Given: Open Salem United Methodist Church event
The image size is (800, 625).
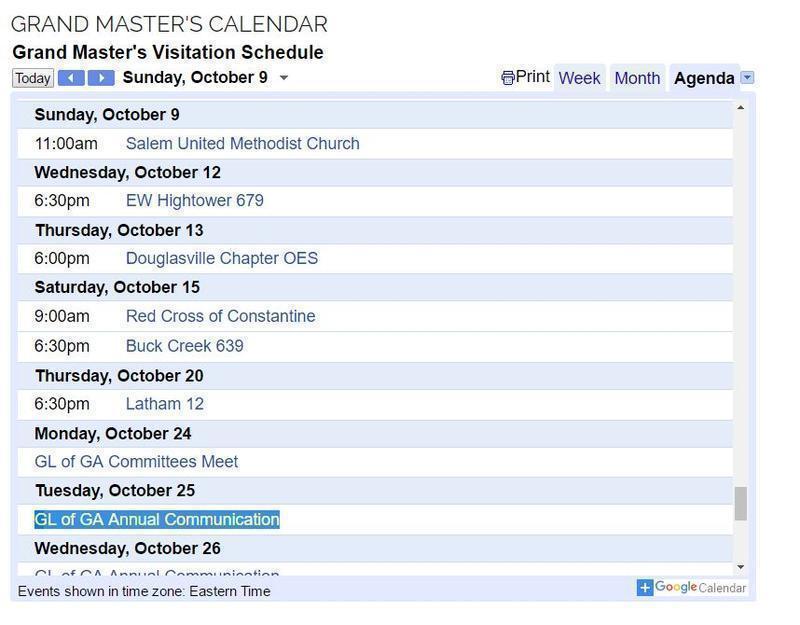Looking at the screenshot, I should pos(242,143).
